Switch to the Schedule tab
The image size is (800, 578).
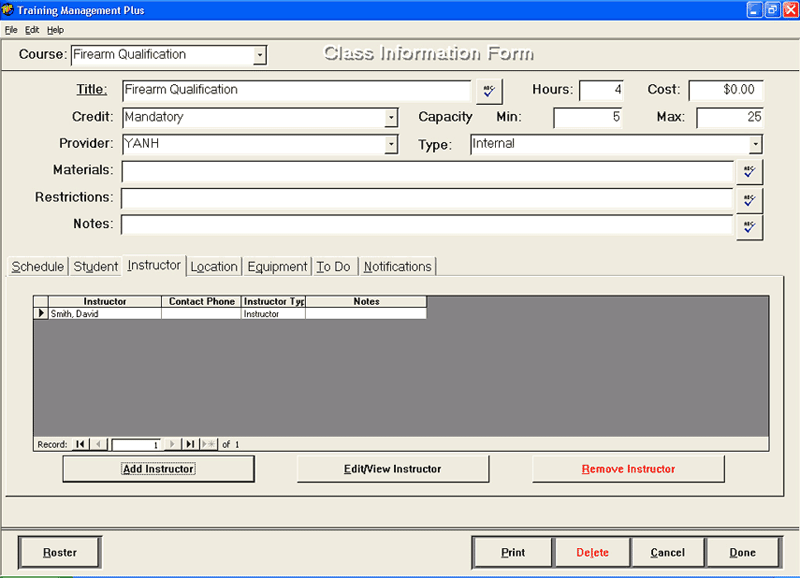37,266
